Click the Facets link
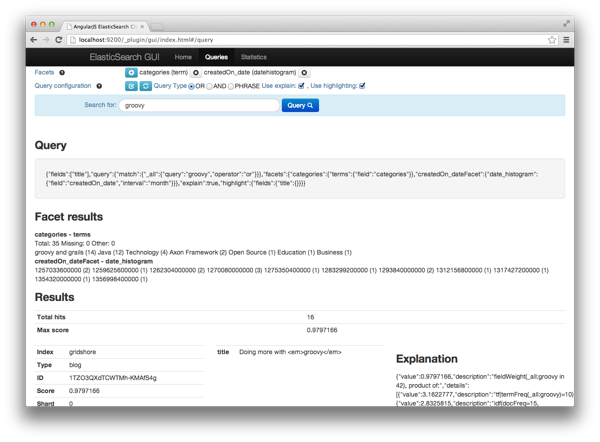Viewport: 600px width, 442px height. point(44,72)
